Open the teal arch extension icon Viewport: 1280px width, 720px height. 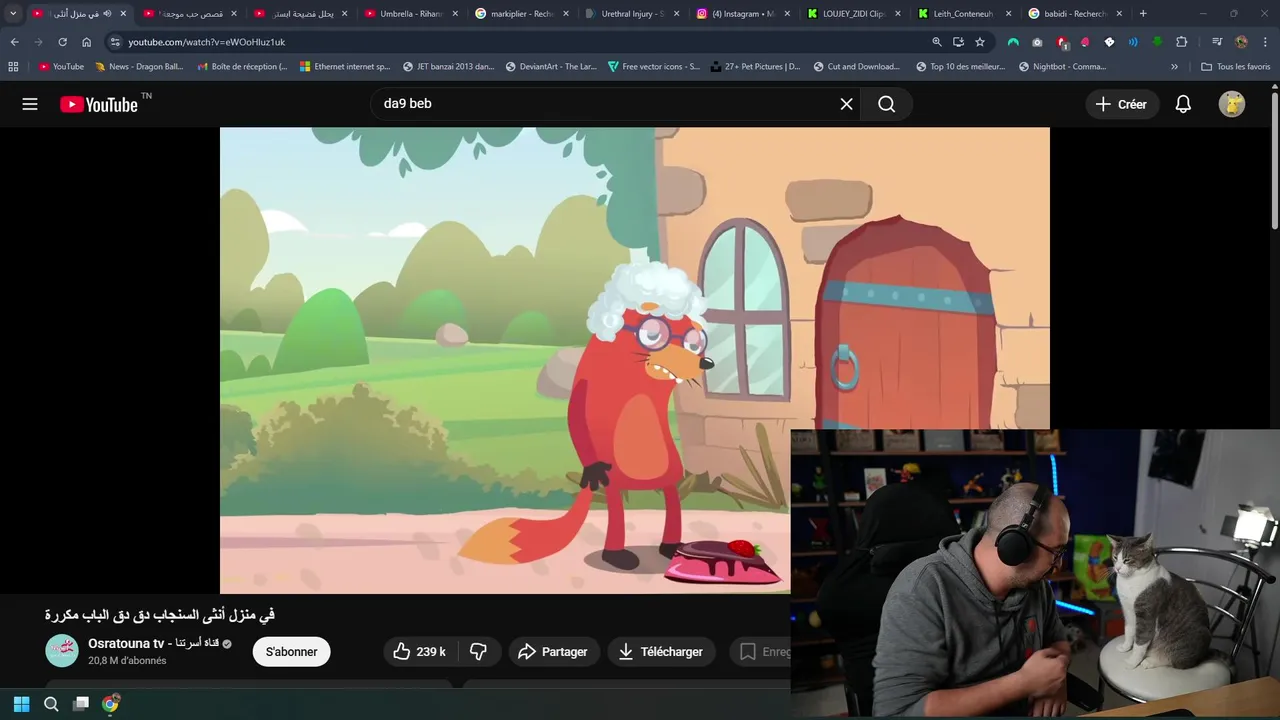tap(1013, 42)
